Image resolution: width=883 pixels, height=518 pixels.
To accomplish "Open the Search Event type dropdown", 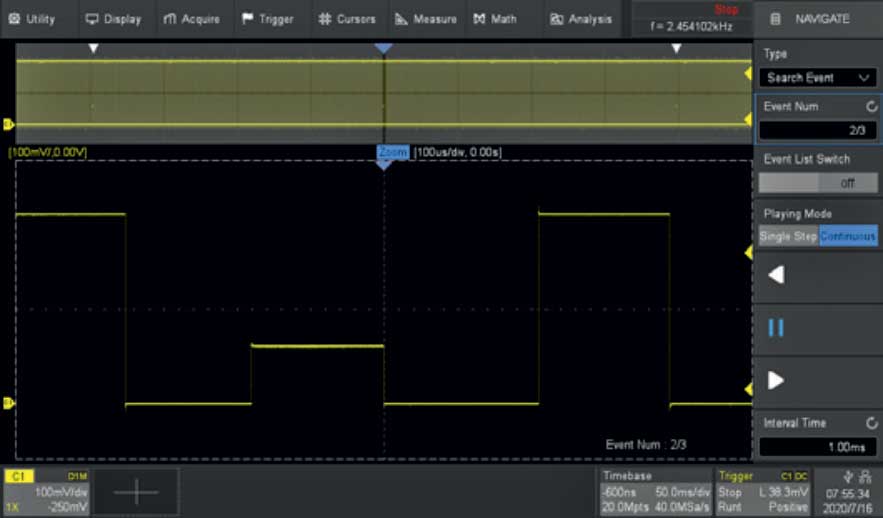I will point(817,77).
